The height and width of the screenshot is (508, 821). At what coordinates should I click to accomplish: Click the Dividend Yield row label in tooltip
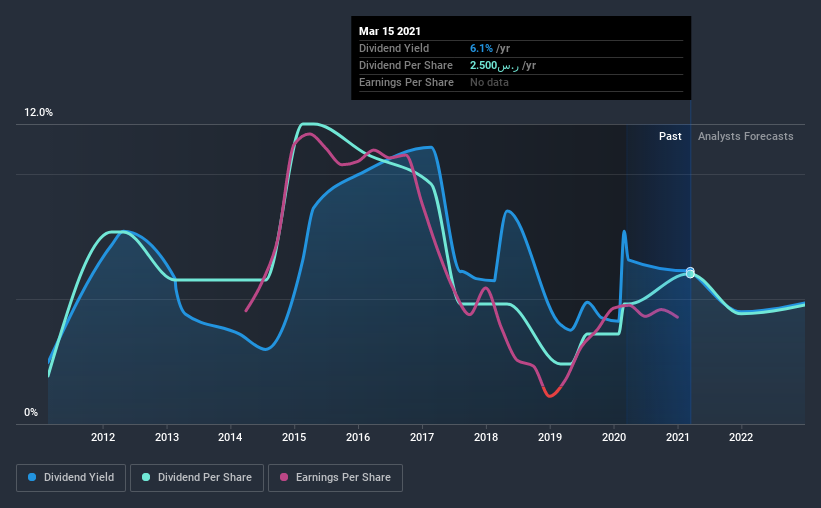[394, 48]
